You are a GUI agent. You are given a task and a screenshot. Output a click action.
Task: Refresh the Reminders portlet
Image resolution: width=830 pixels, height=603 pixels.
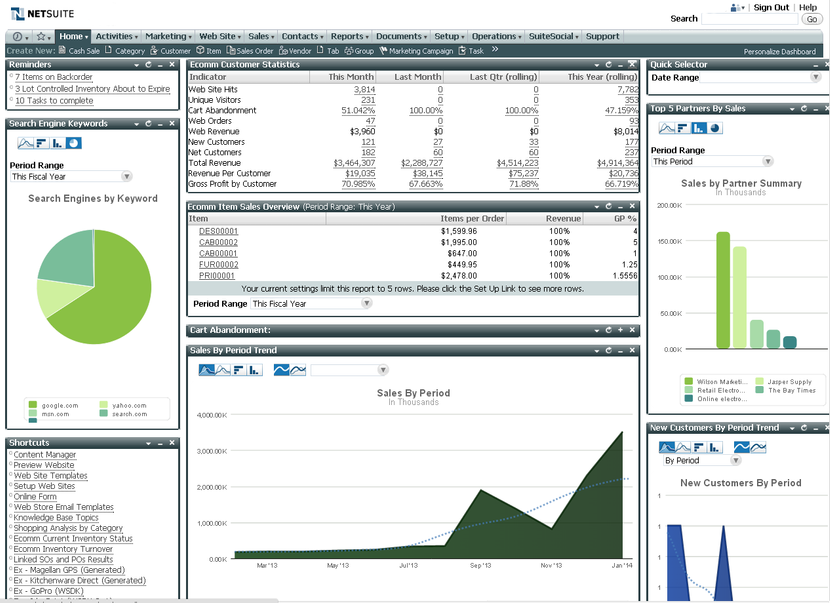point(148,65)
